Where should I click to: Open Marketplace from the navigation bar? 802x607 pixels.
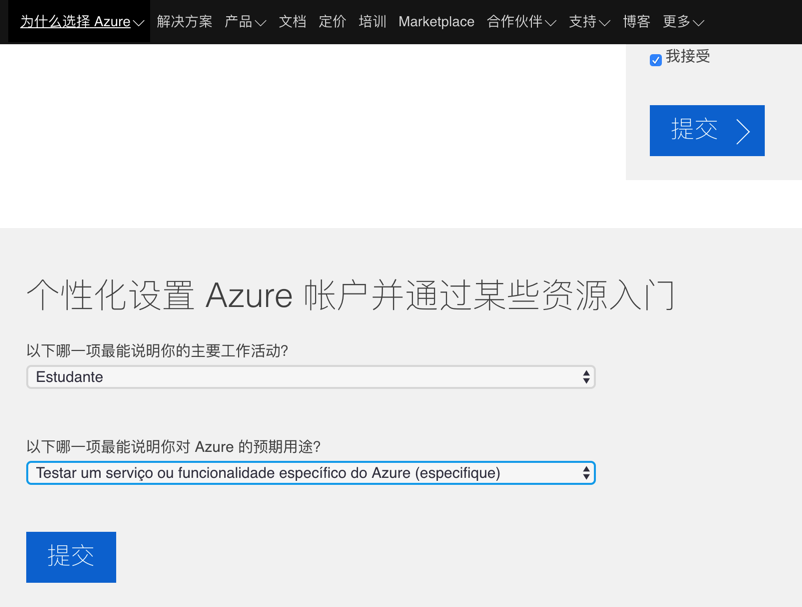pos(436,21)
